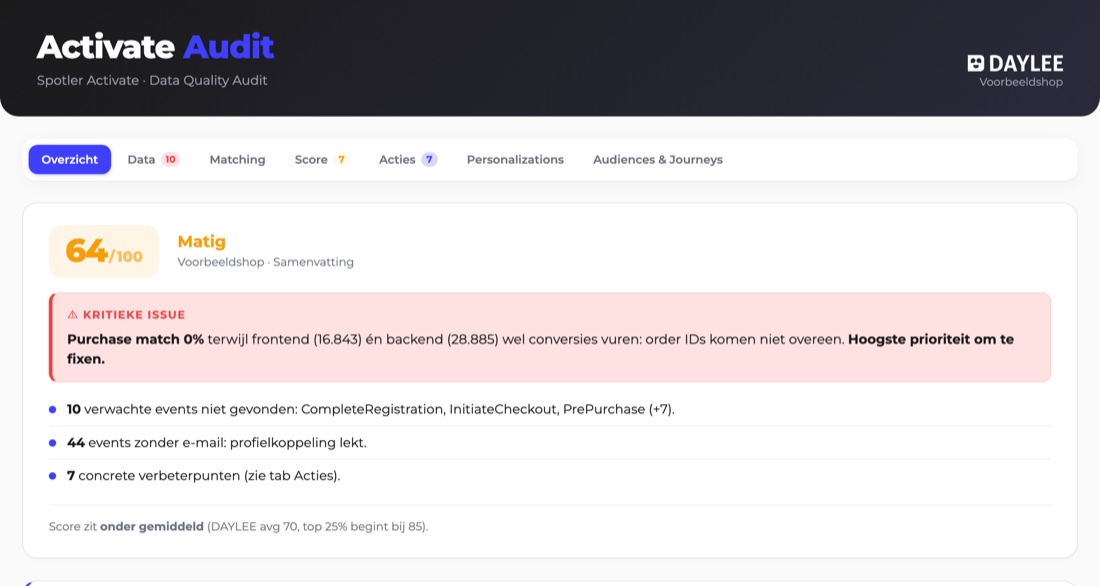This screenshot has width=1100, height=586.
Task: Click the warning triangle beside Kritieke Issue
Action: point(72,314)
